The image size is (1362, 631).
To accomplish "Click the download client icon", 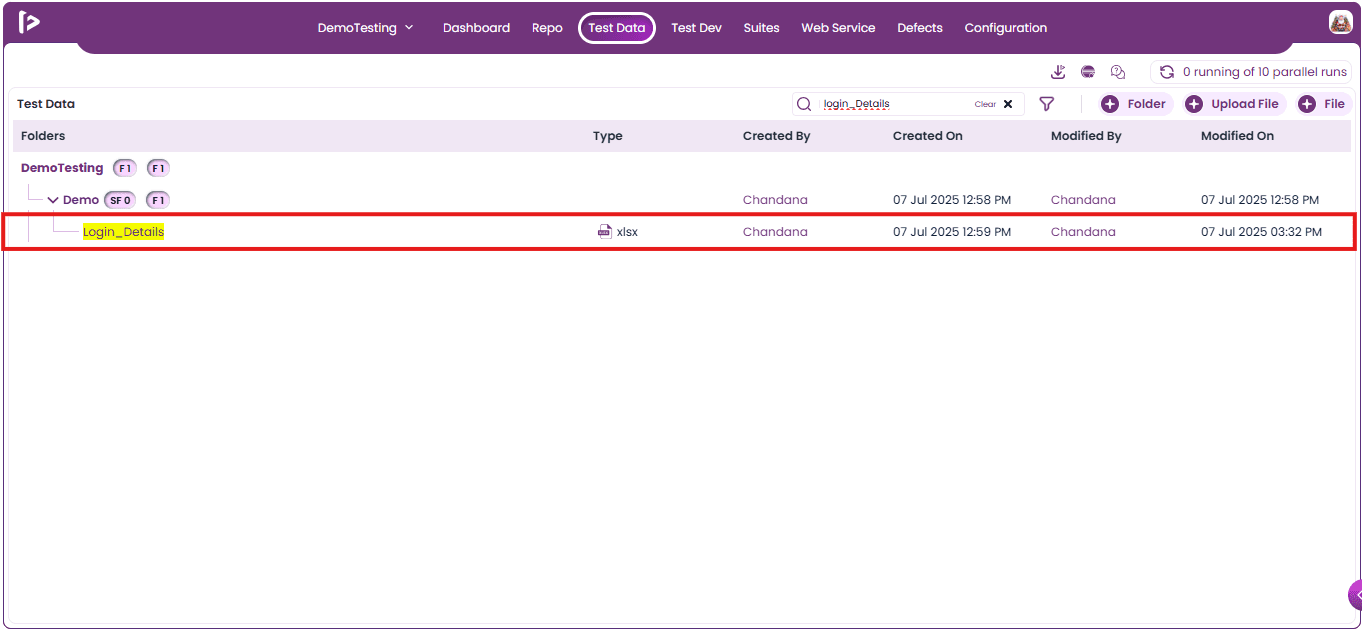I will [x=1059, y=72].
